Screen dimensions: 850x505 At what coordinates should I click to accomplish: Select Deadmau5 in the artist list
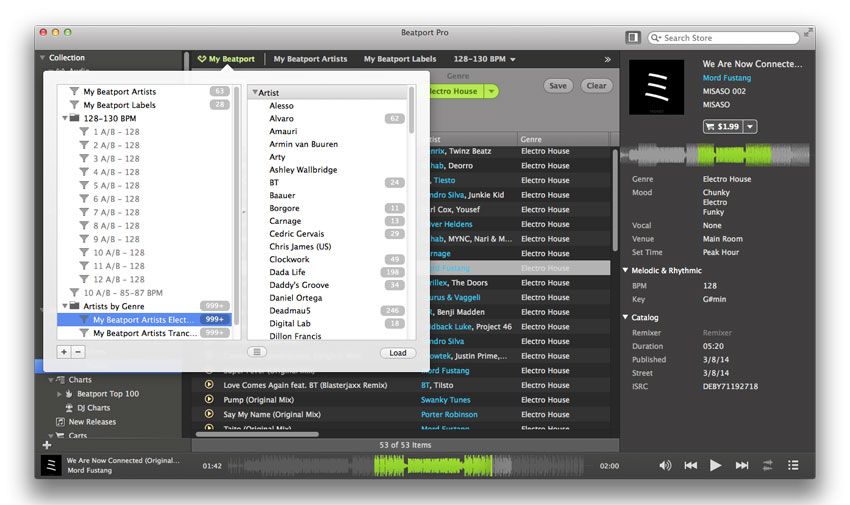290,310
